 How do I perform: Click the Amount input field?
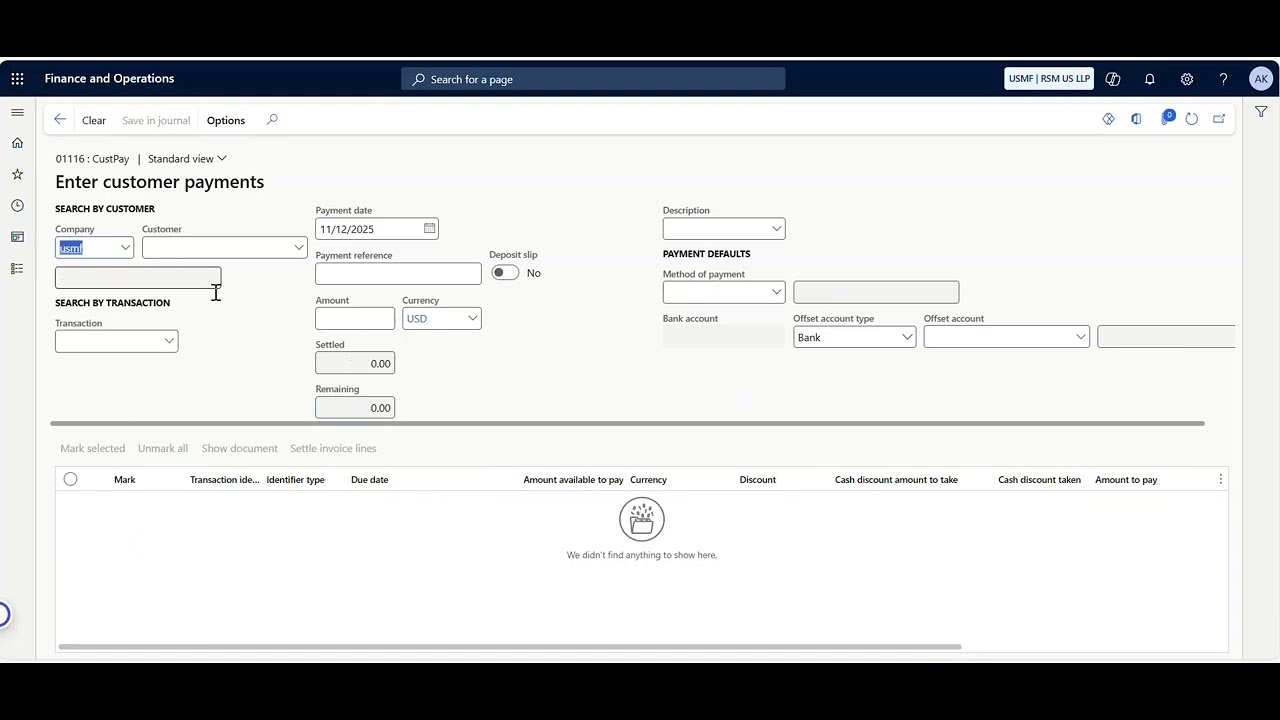355,319
